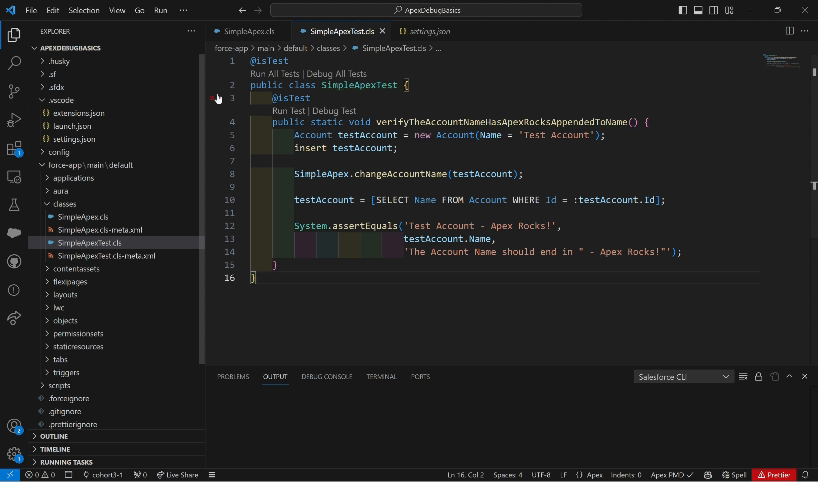This screenshot has height=482, width=818.
Task: Open the Manage gear menu
Action: (x=14, y=454)
